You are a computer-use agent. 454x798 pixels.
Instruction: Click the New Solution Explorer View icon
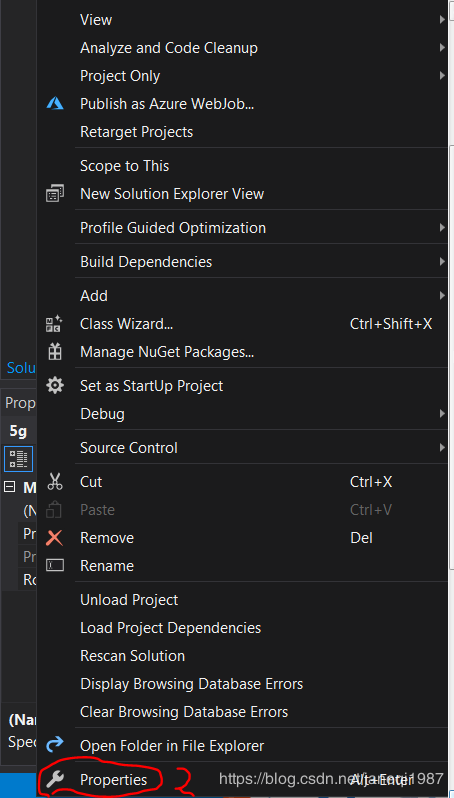coord(54,193)
